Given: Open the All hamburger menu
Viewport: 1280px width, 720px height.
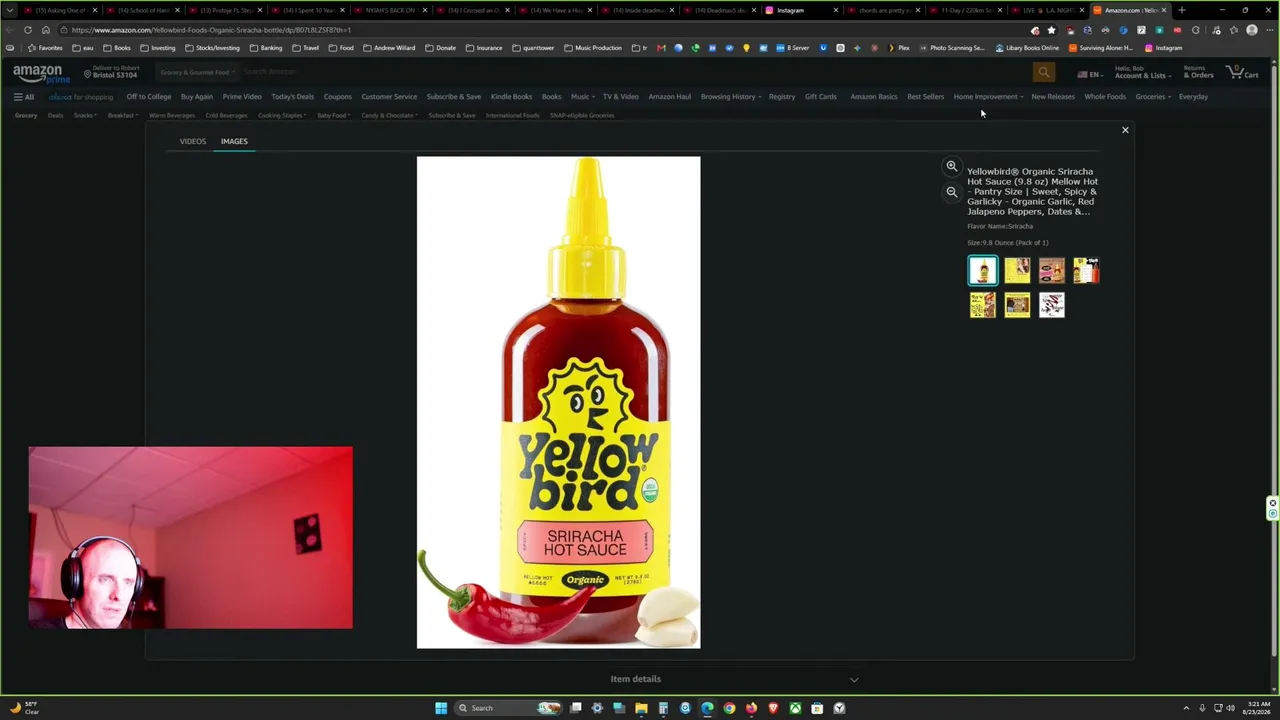Looking at the screenshot, I should click(24, 97).
